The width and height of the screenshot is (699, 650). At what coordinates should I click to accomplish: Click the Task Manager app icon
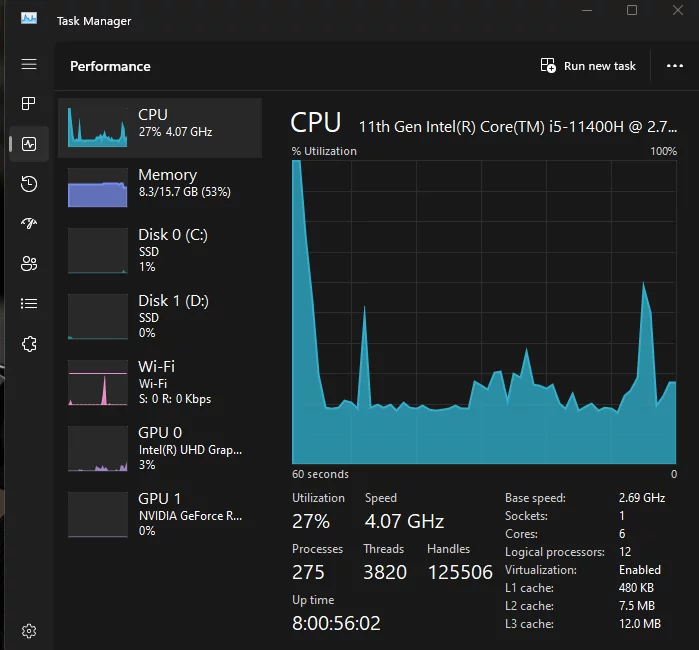[x=29, y=19]
